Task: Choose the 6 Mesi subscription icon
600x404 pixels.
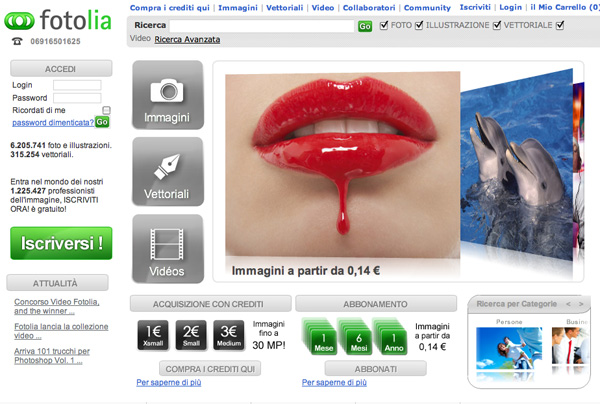Action: coord(356,337)
